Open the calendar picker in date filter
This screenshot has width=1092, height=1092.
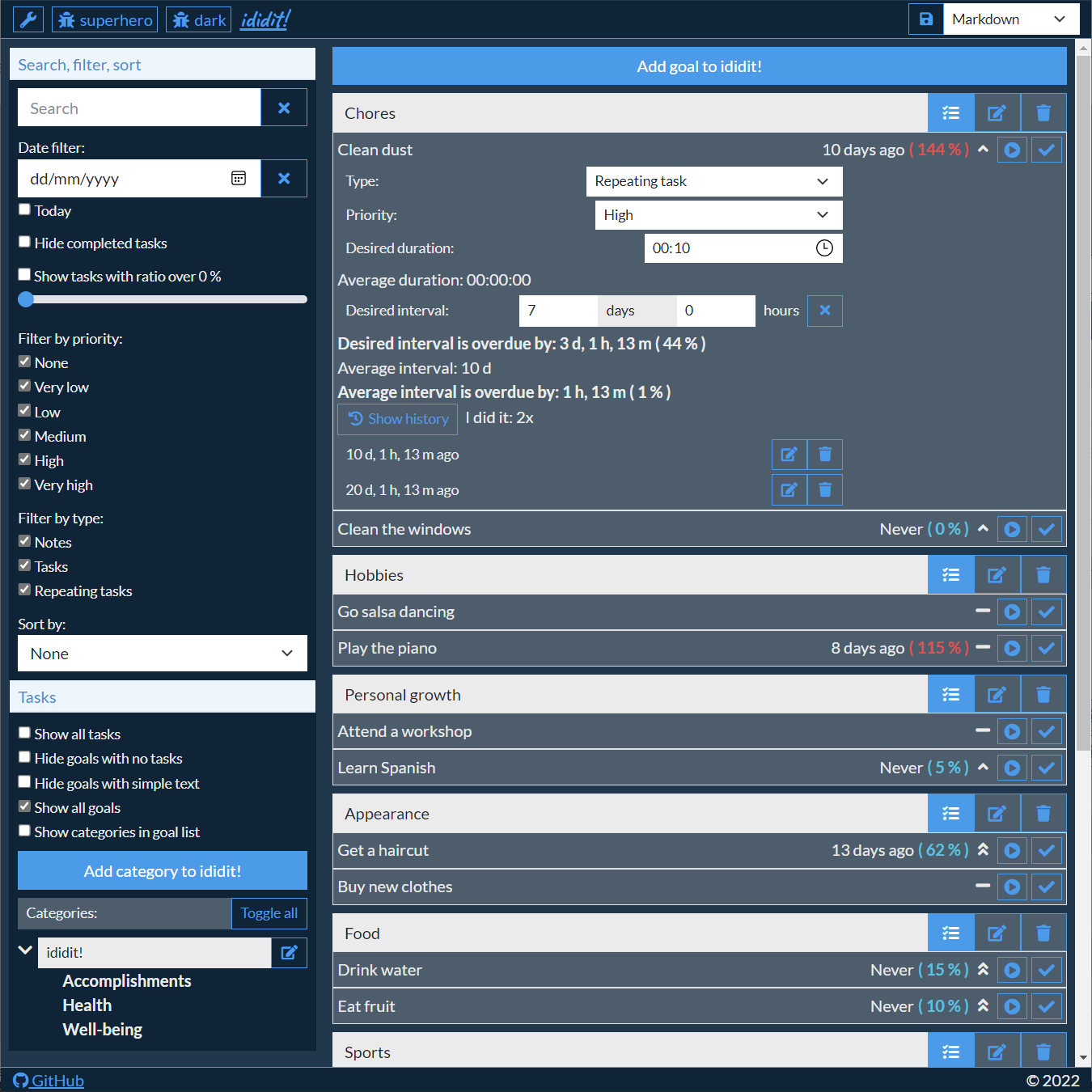tap(239, 178)
